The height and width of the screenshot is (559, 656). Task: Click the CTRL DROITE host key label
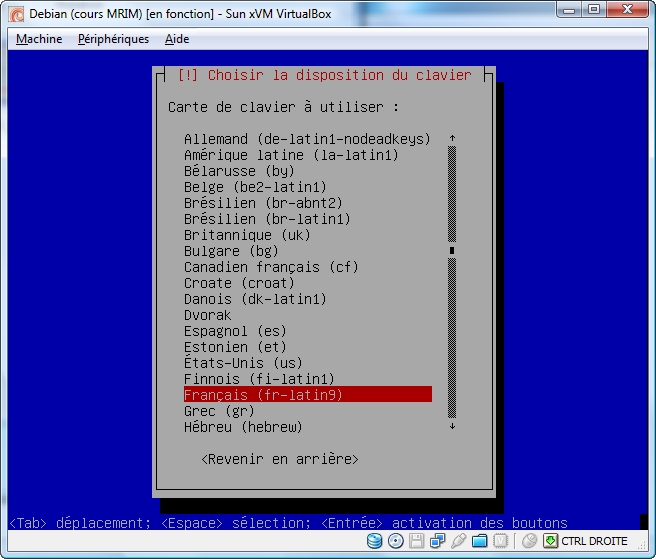point(594,541)
